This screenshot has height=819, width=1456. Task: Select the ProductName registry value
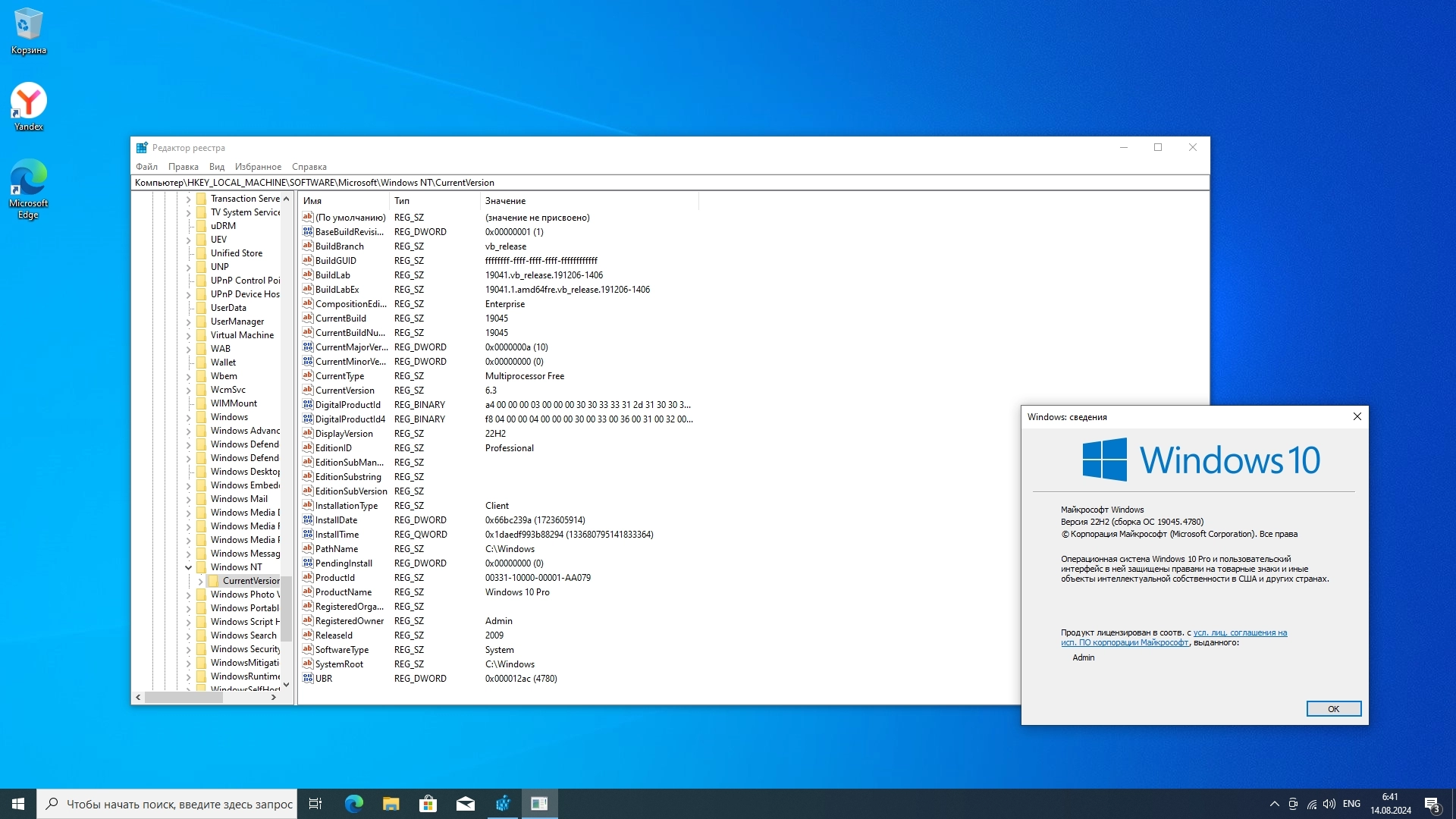(x=343, y=592)
